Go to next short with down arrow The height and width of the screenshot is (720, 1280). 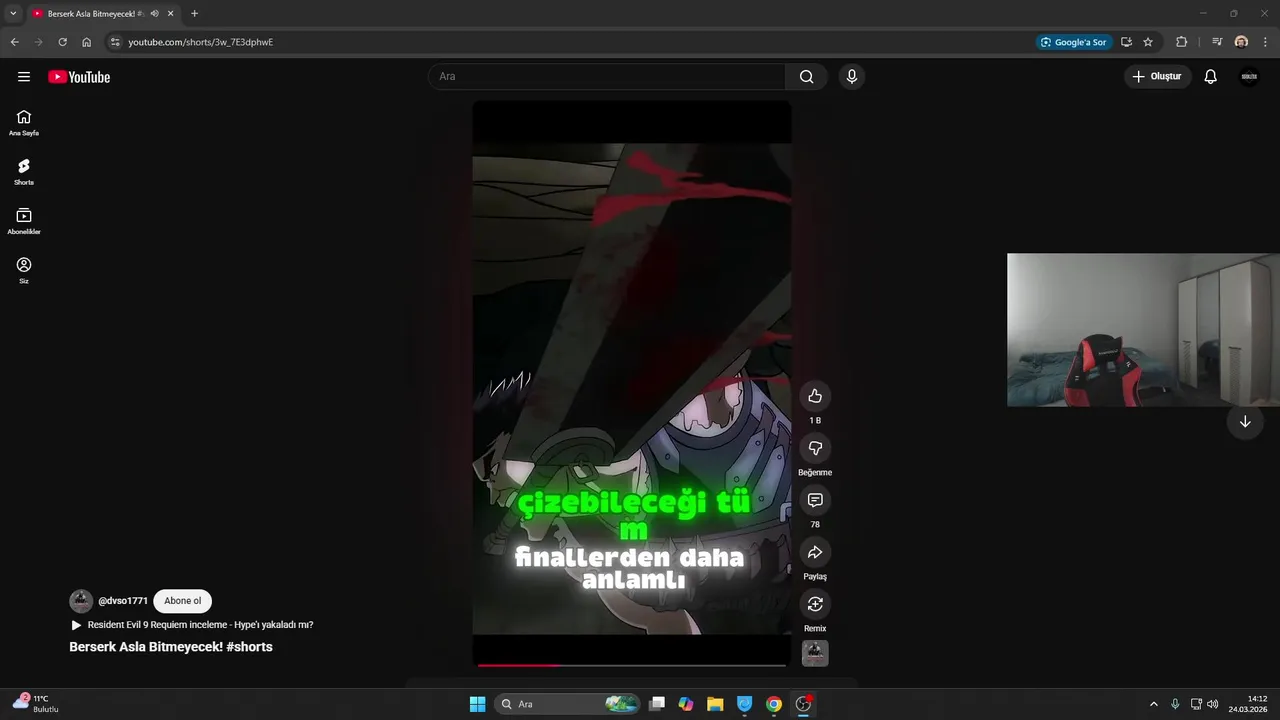[1245, 422]
